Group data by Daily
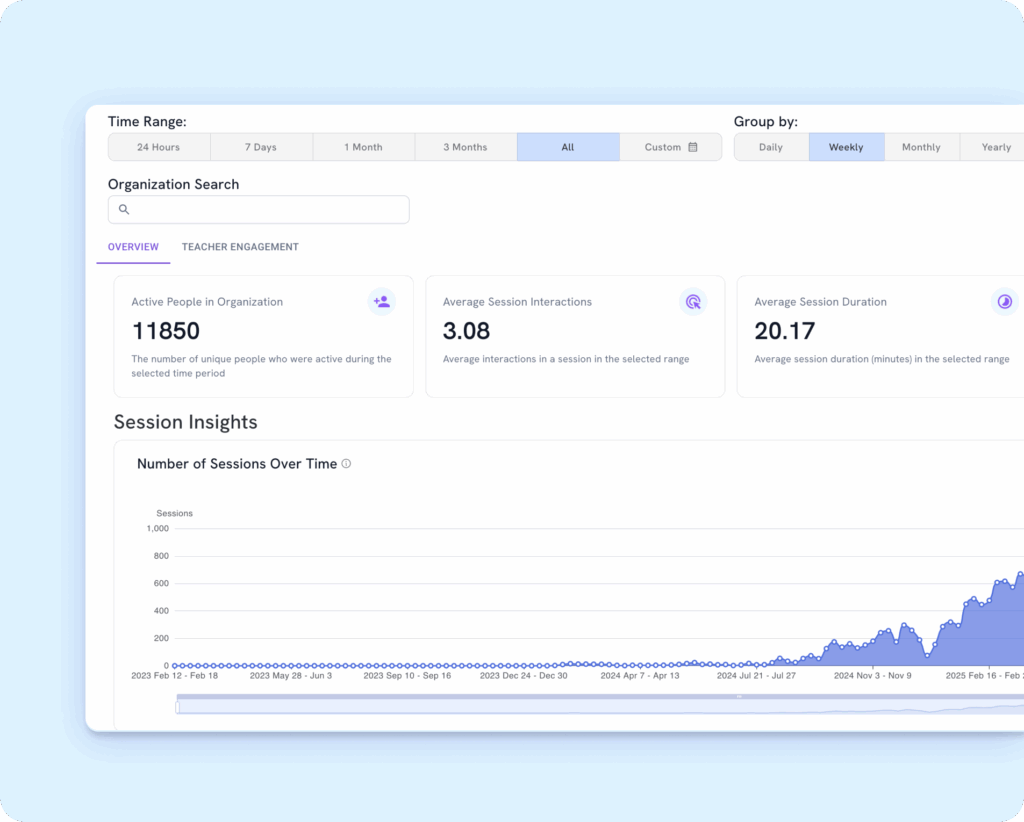Image resolution: width=1024 pixels, height=822 pixels. point(771,147)
